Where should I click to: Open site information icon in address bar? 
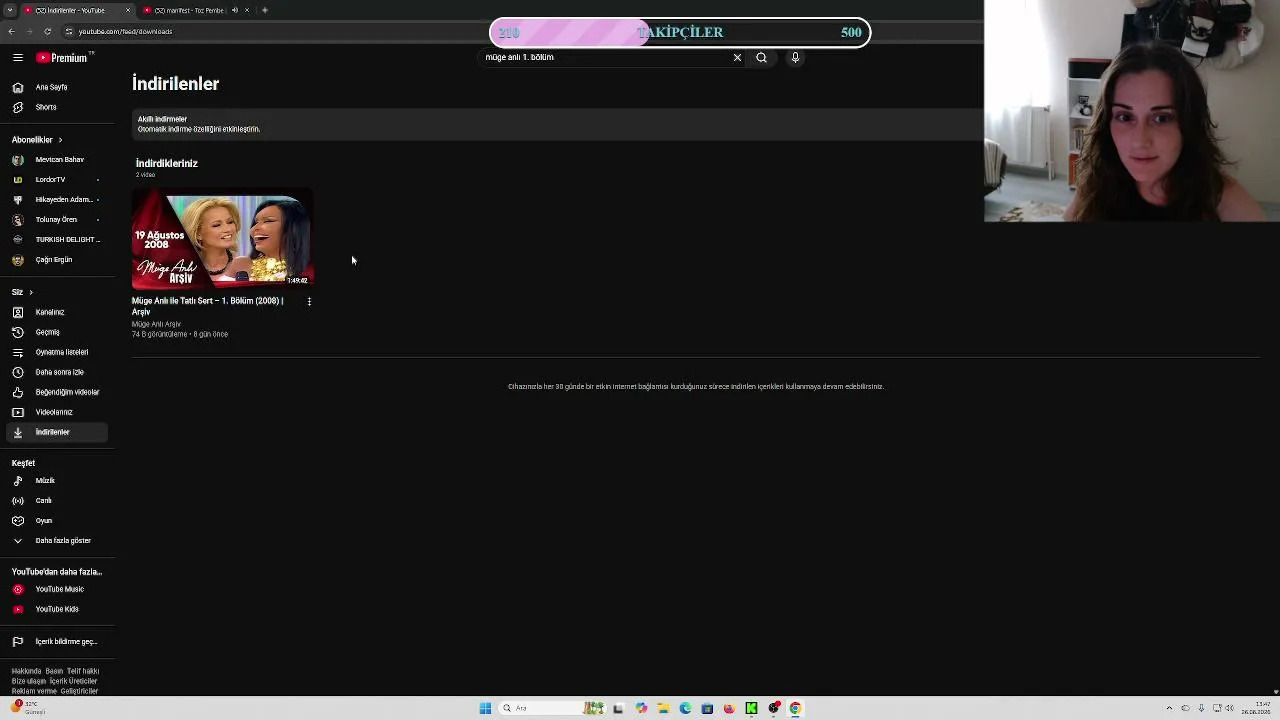69,31
